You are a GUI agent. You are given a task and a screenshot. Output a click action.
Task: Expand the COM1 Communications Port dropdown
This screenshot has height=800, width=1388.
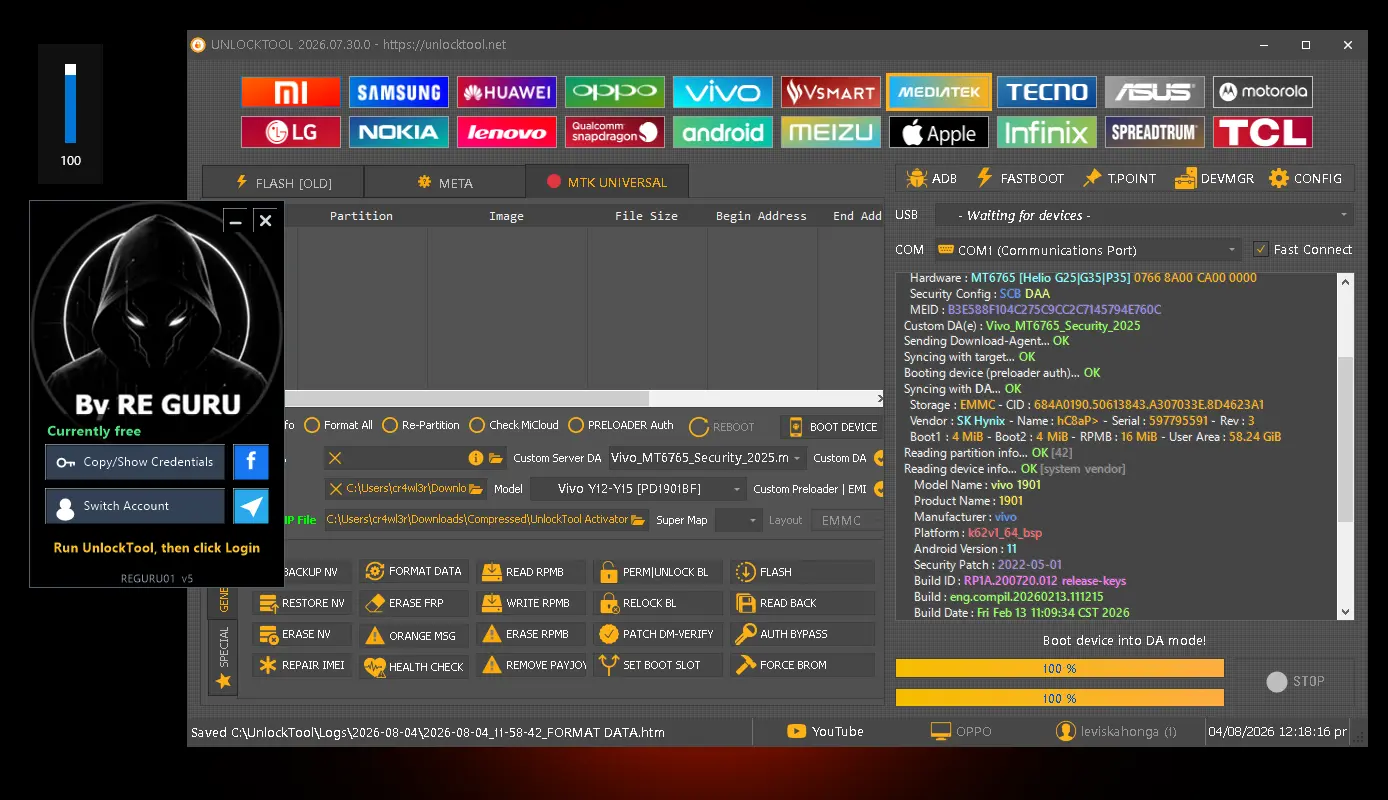(1089, 250)
